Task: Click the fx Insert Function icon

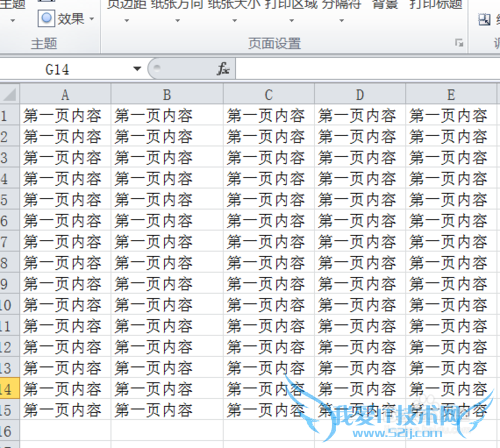Action: coord(223,69)
